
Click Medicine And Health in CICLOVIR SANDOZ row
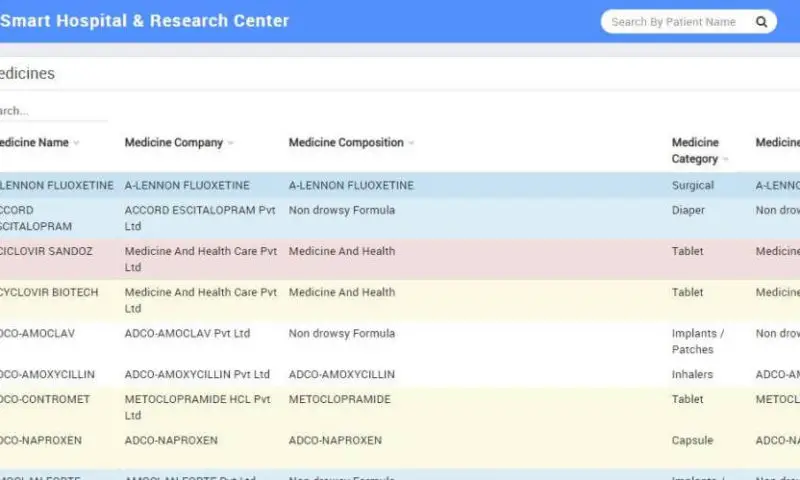point(341,251)
